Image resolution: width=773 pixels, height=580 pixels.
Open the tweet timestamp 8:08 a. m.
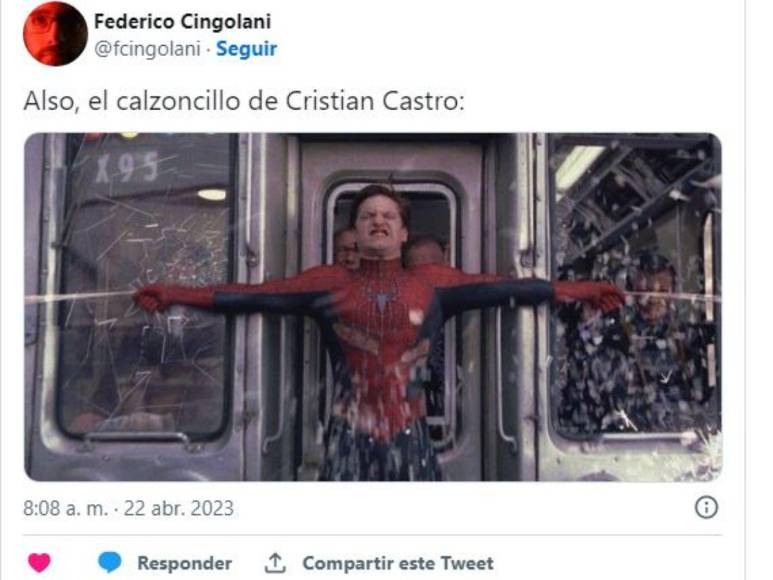tap(65, 508)
